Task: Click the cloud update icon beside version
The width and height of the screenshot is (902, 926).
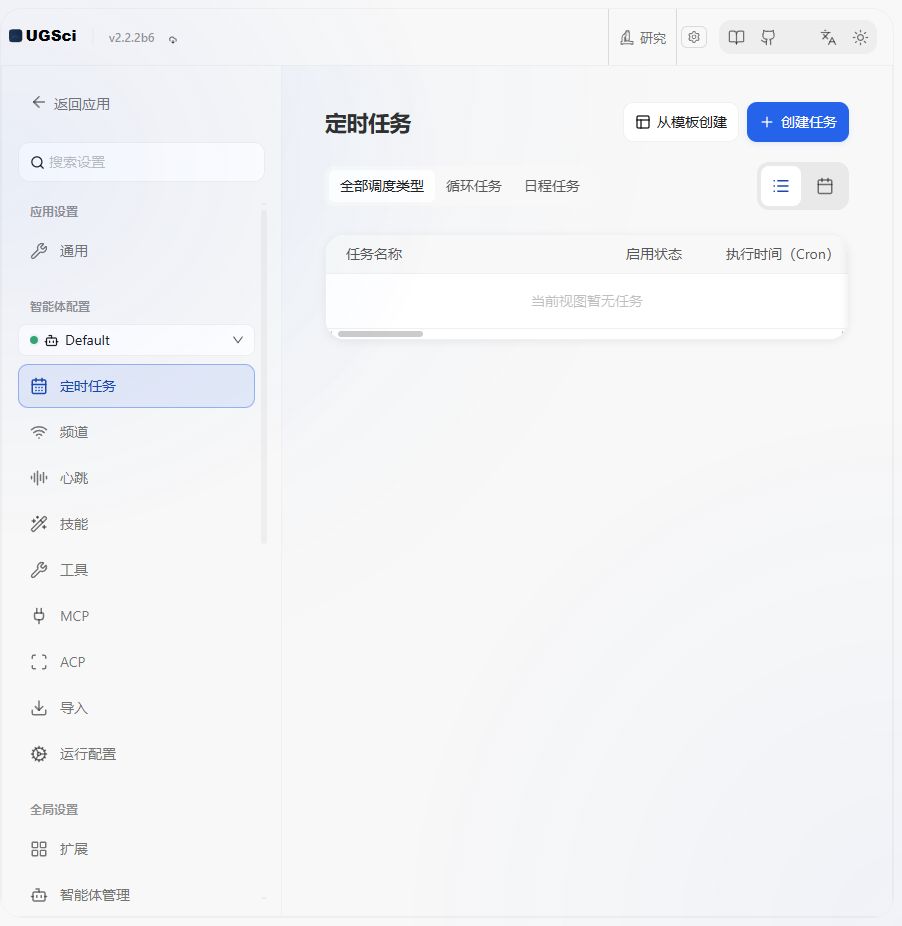Action: click(x=173, y=40)
